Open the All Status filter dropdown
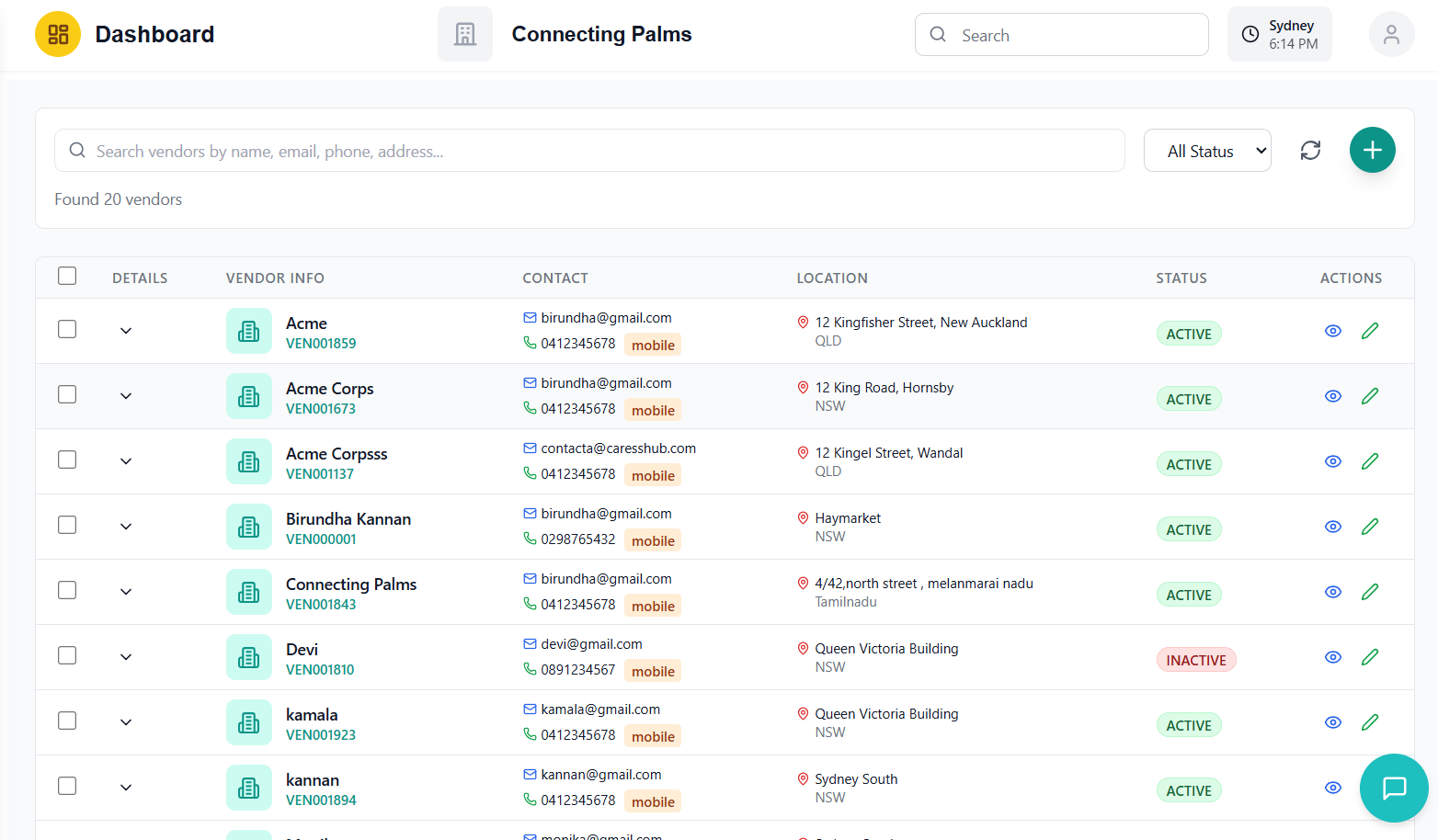This screenshot has height=840, width=1438. click(1207, 150)
